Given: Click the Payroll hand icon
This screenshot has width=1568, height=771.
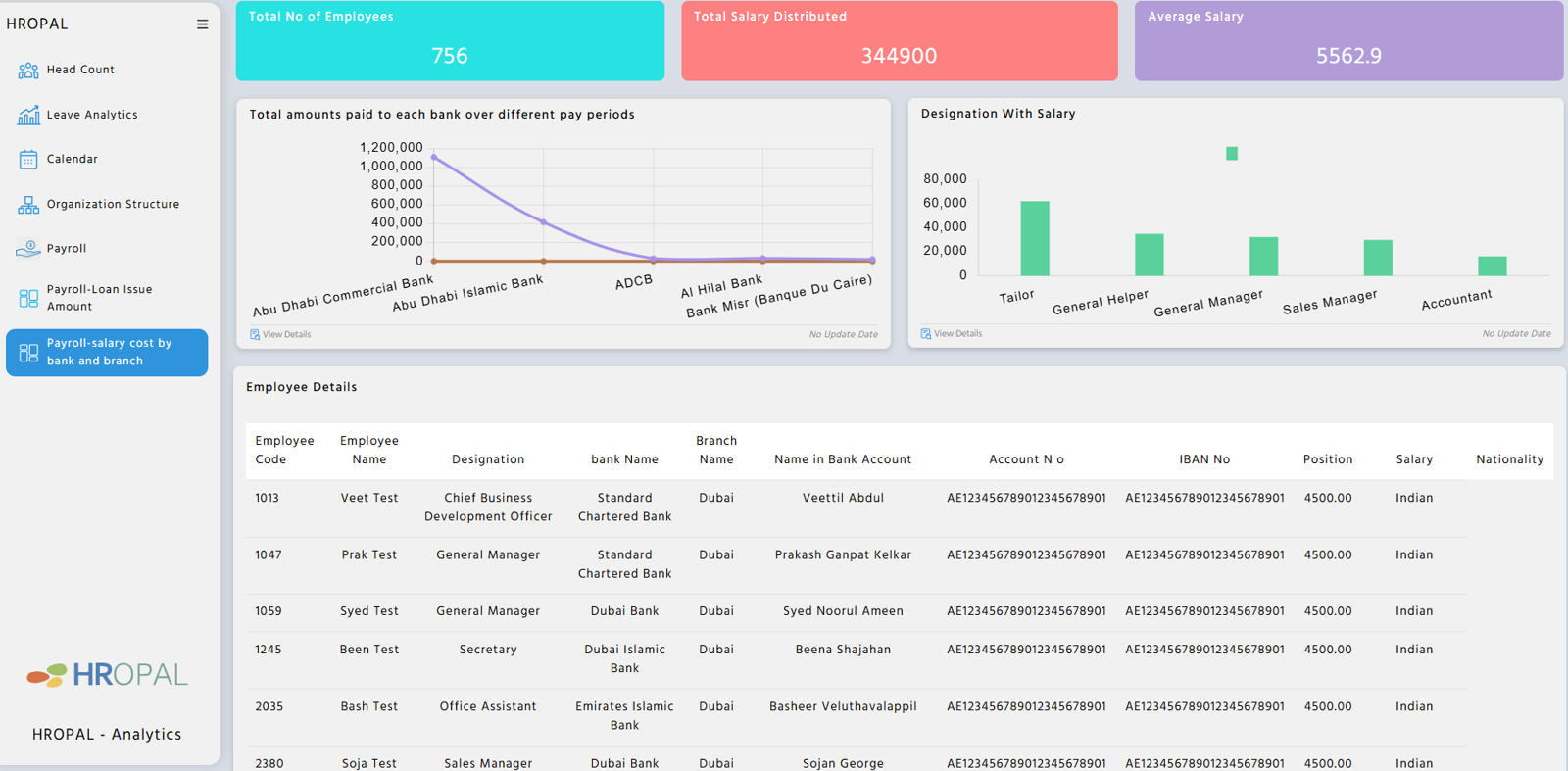Looking at the screenshot, I should [x=28, y=249].
